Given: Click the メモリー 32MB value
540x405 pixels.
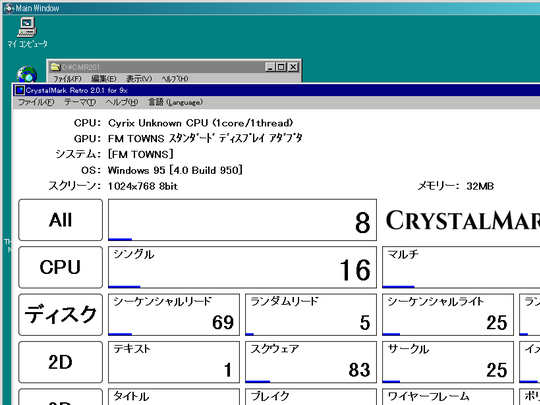Looking at the screenshot, I should click(x=480, y=186).
